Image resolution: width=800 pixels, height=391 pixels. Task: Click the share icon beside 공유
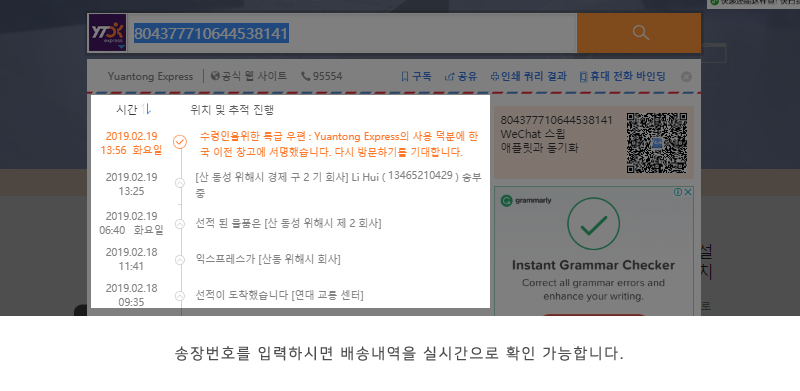(x=449, y=77)
